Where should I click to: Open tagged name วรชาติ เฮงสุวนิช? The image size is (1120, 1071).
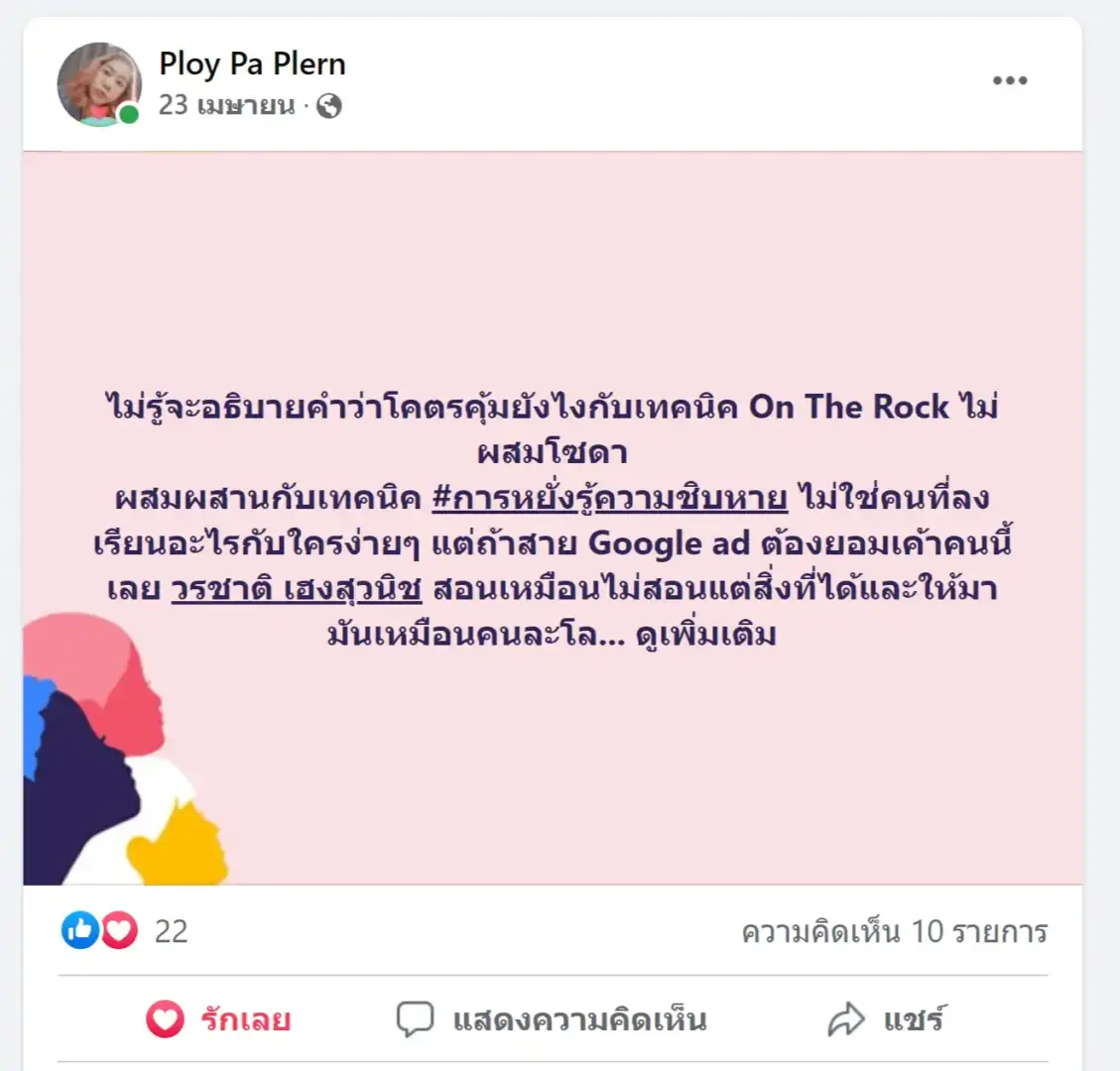point(297,589)
